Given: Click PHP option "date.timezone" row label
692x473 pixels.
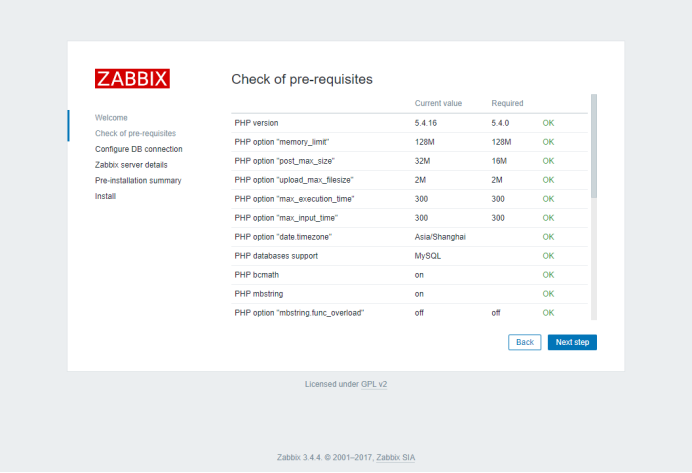Looking at the screenshot, I should [283, 237].
